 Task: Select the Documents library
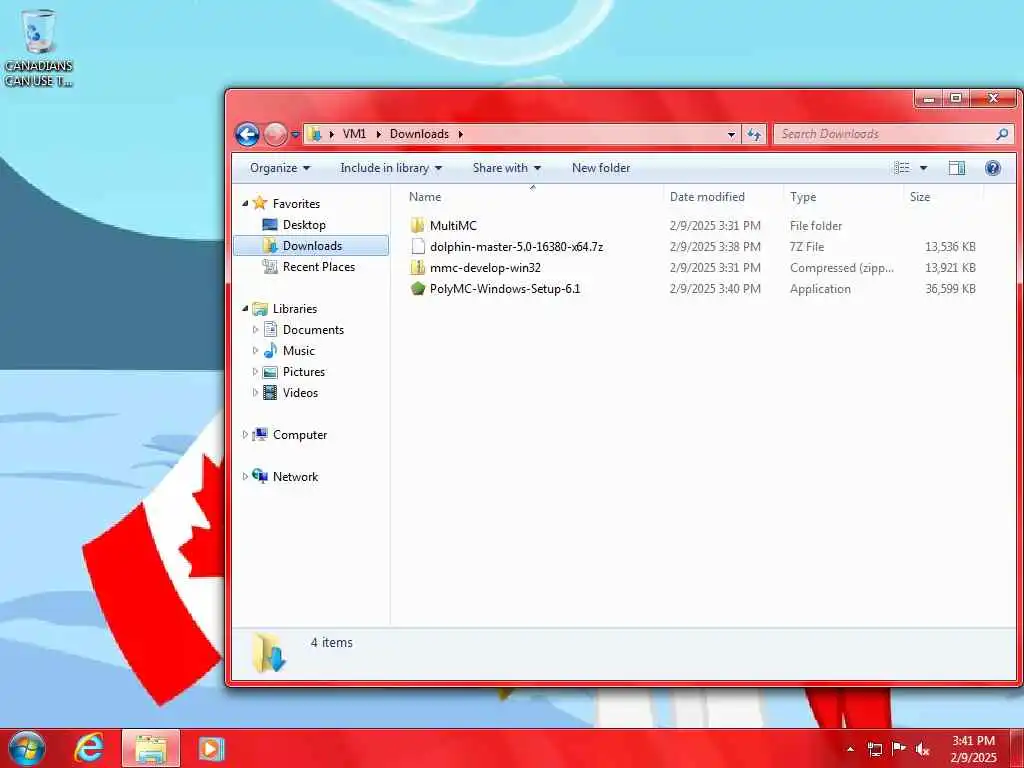click(313, 330)
